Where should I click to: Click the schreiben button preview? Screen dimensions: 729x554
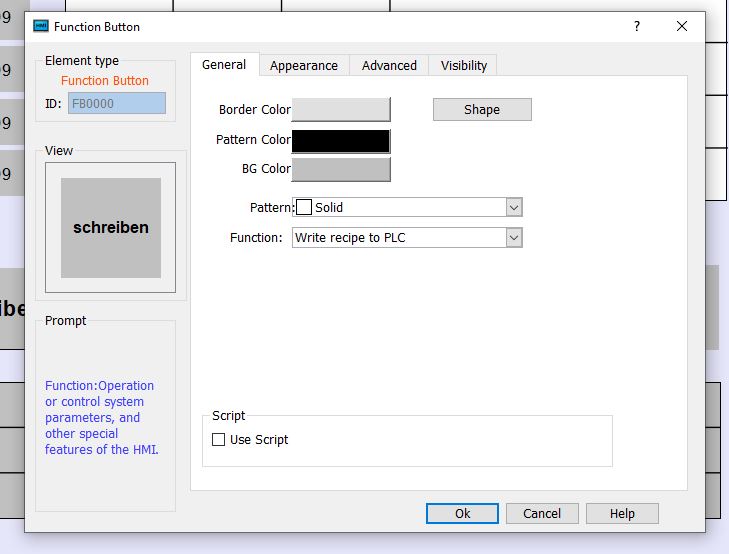pyautogui.click(x=111, y=228)
